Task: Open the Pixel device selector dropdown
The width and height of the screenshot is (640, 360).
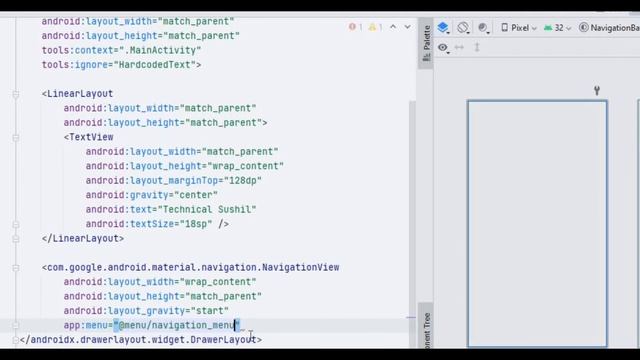Action: 519,28
